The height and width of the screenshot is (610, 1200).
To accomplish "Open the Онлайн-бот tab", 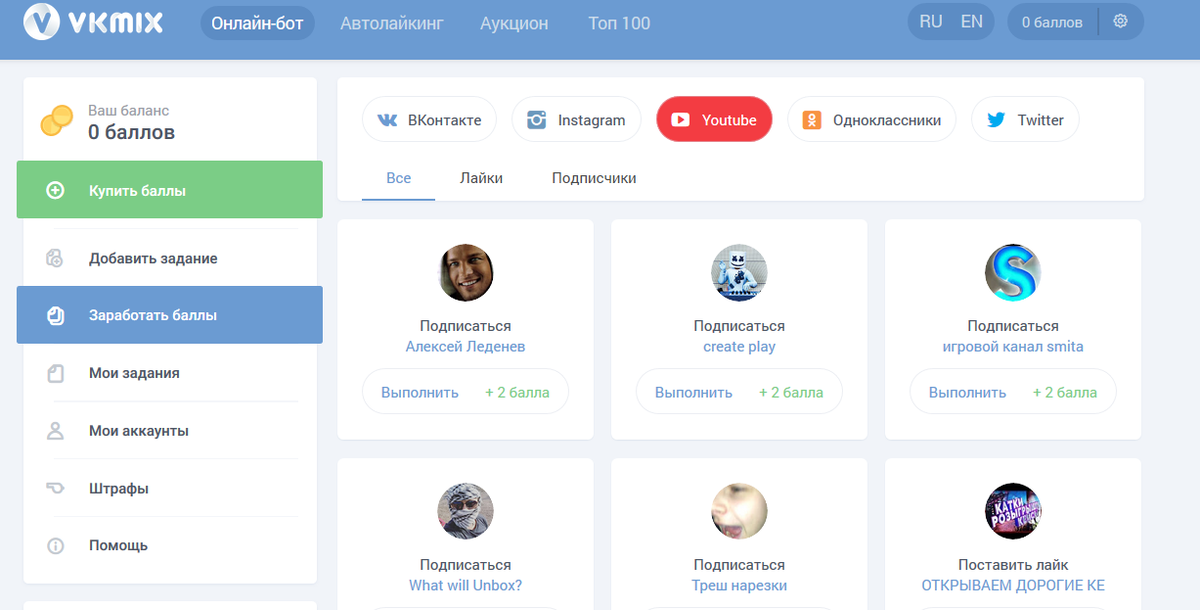I will coord(258,22).
